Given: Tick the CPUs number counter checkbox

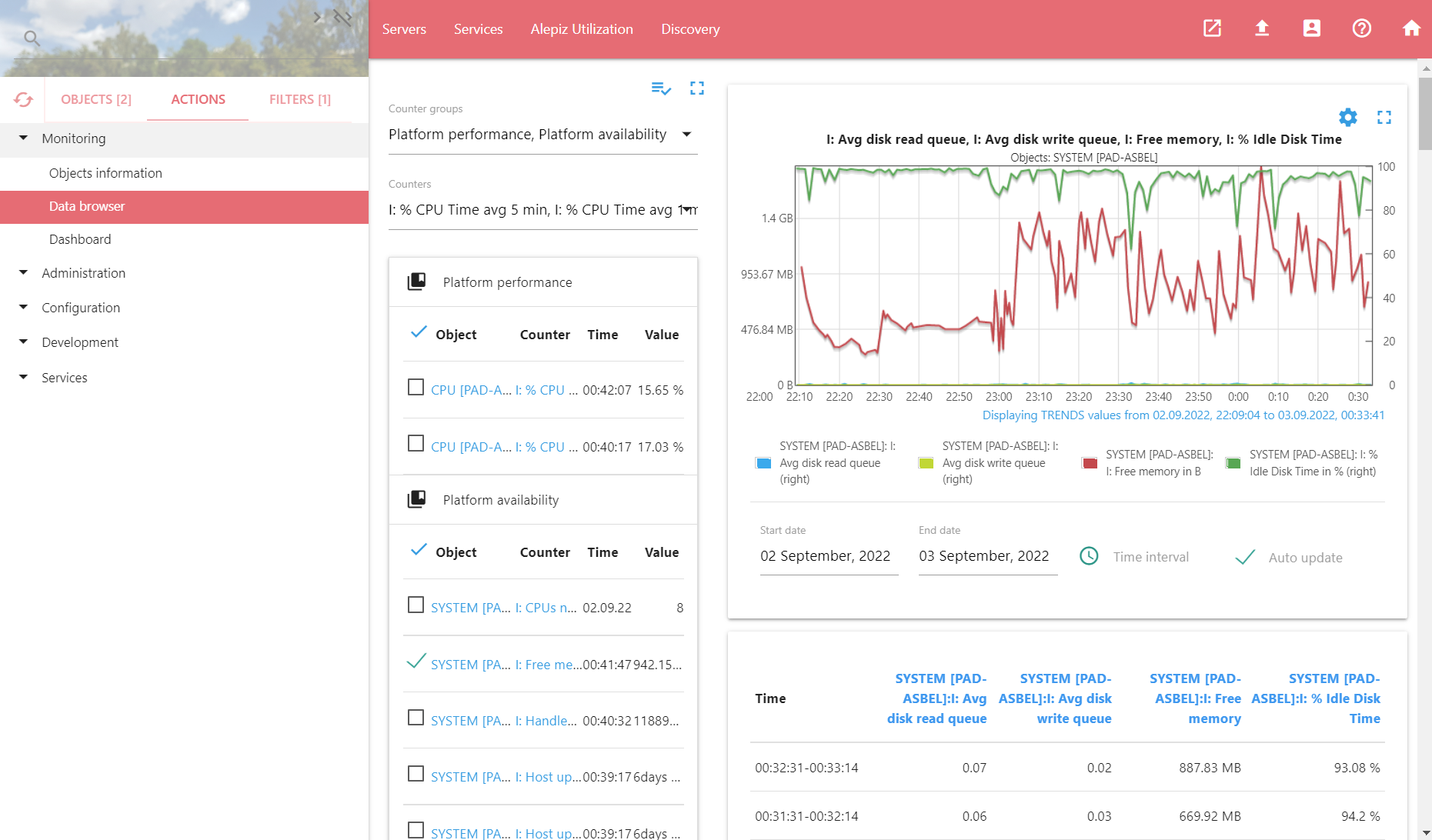Looking at the screenshot, I should pos(416,605).
